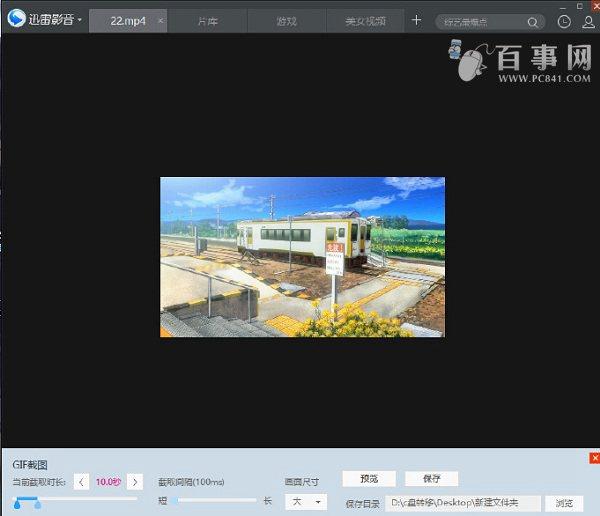Open the 迅雷影音 logo main menu

(x=44, y=19)
